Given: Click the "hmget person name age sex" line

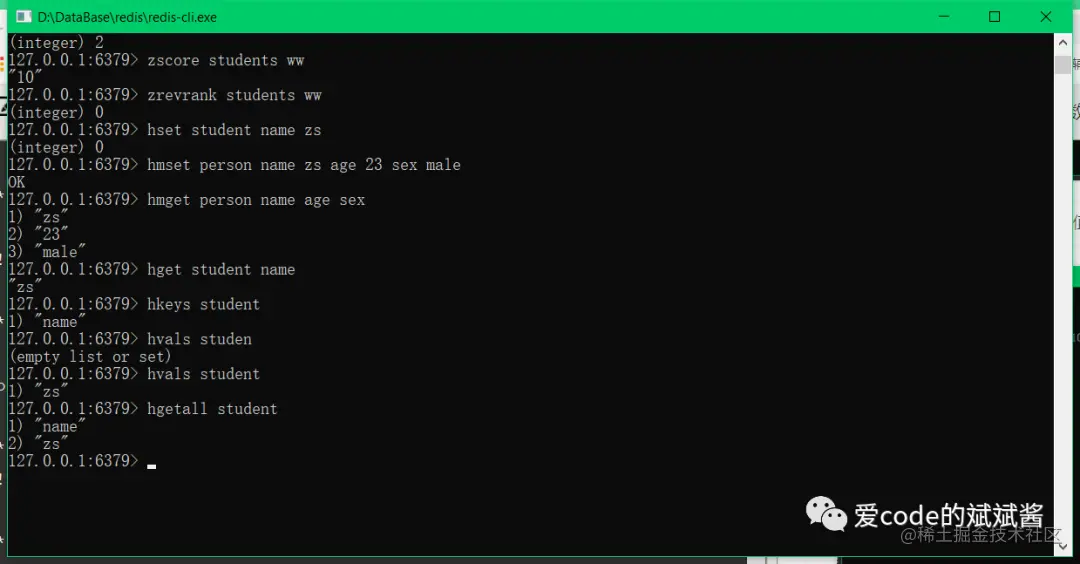Looking at the screenshot, I should (187, 200).
